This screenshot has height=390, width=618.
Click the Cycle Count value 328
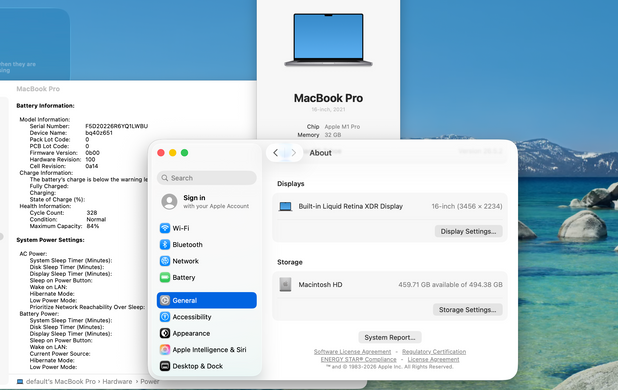pyautogui.click(x=92, y=213)
